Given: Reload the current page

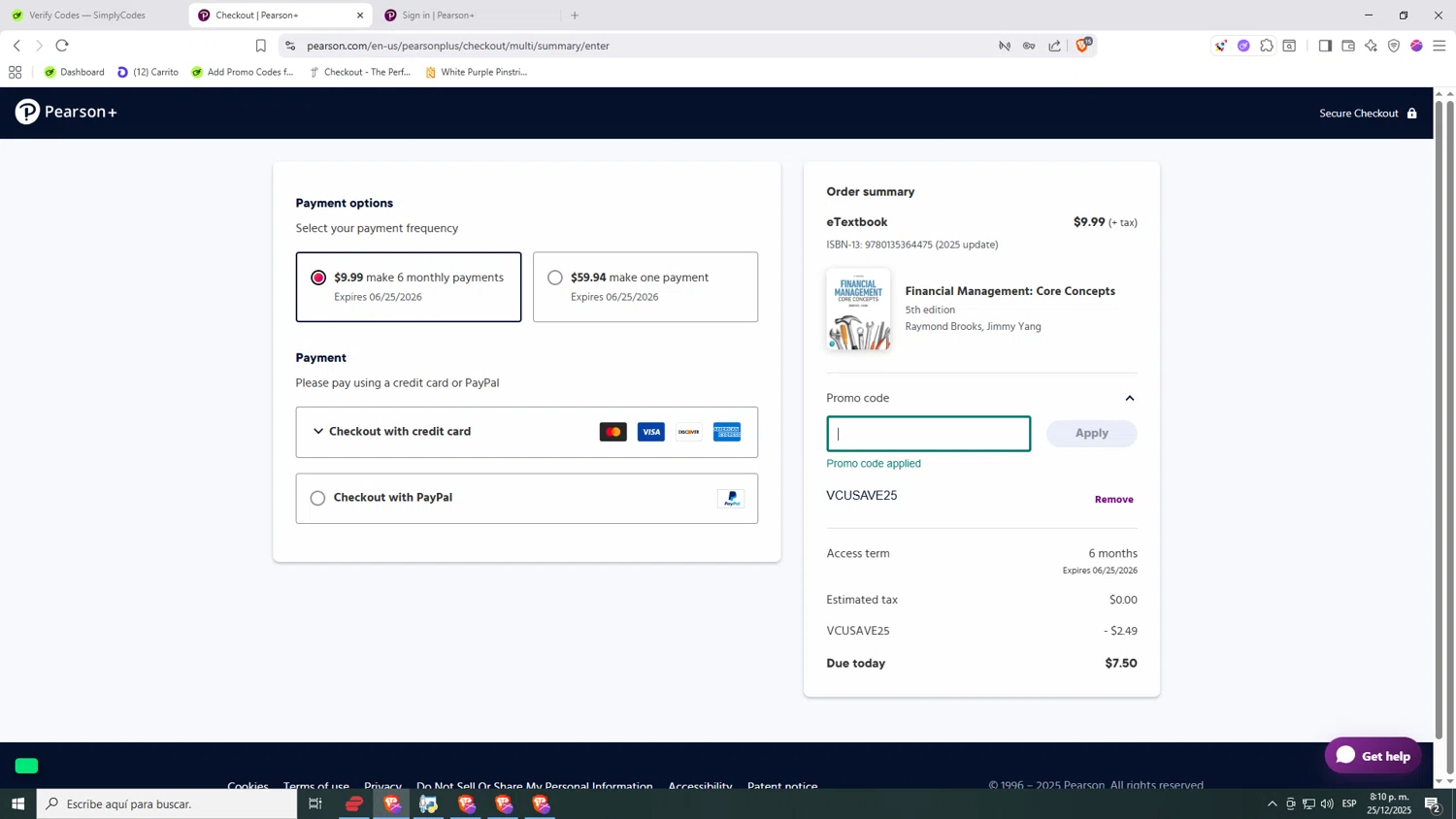Looking at the screenshot, I should [62, 46].
